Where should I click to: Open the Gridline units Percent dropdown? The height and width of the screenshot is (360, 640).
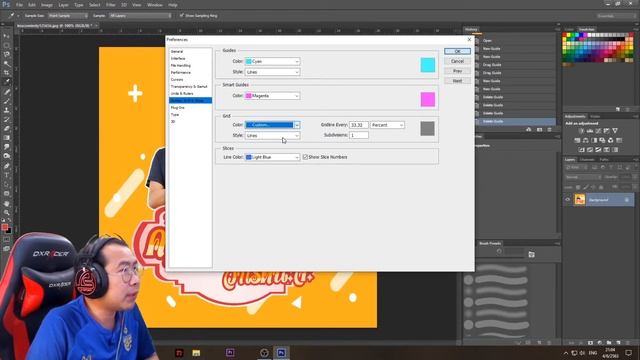387,125
